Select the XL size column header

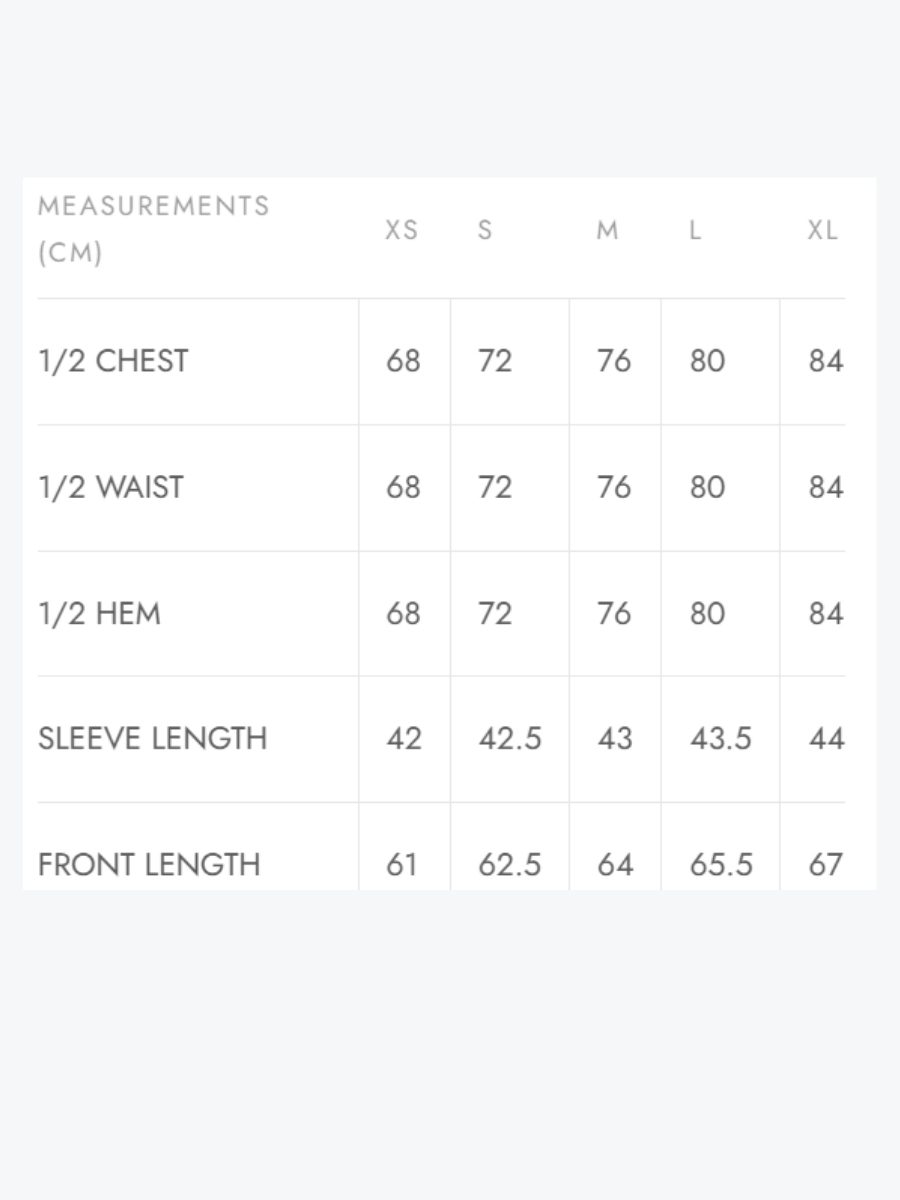click(x=822, y=231)
